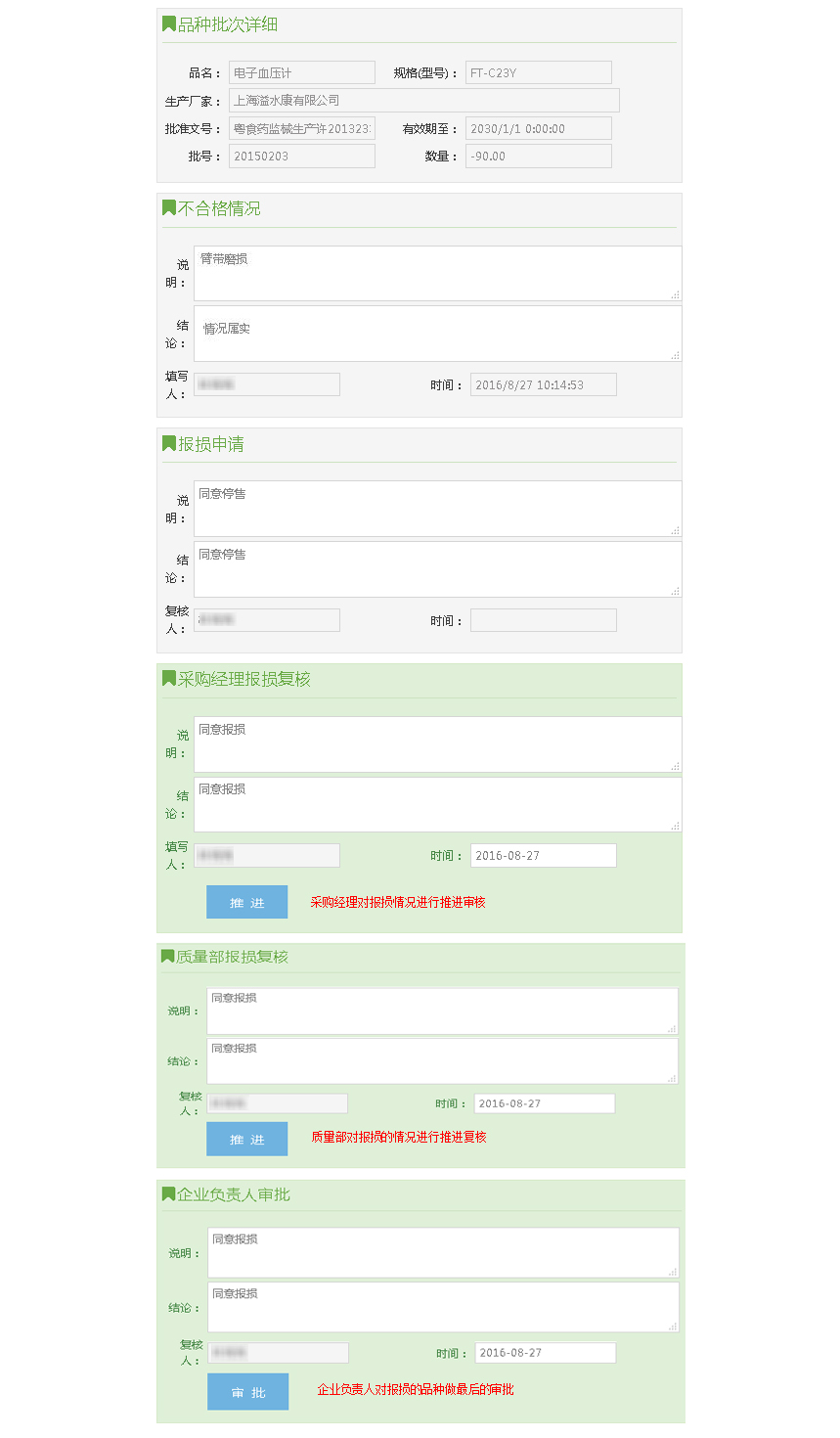Click bookmark icon beside 不合格情况 heading
This screenshot has width=840, height=1438.
[168, 208]
